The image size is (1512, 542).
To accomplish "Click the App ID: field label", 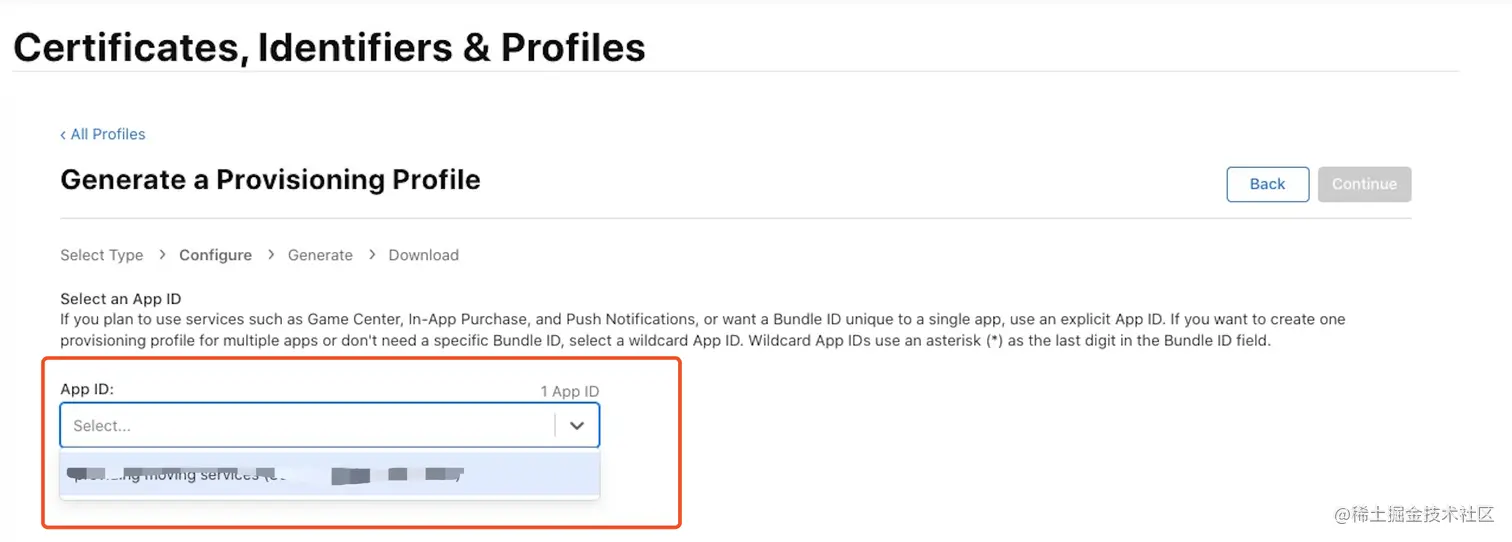I will pos(87,389).
